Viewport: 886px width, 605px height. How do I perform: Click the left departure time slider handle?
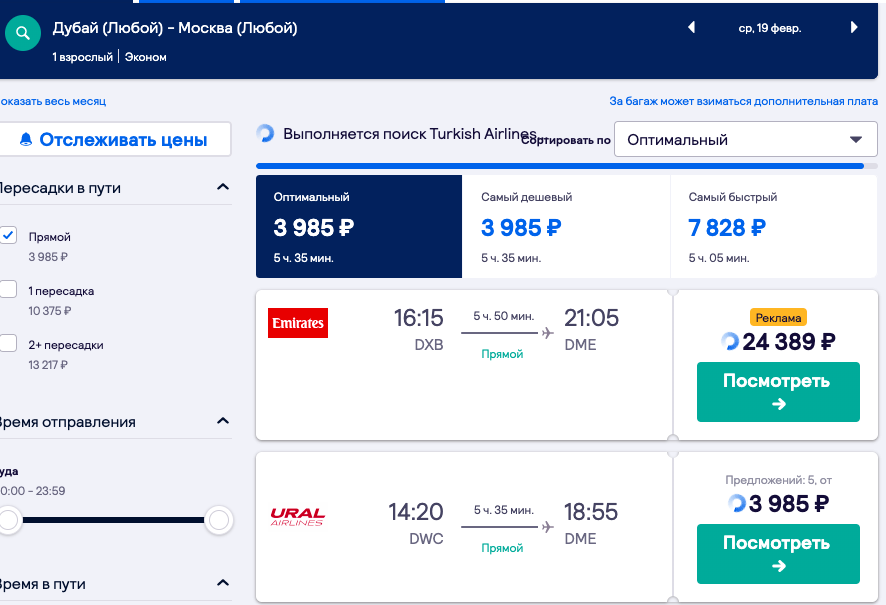(x=9, y=520)
